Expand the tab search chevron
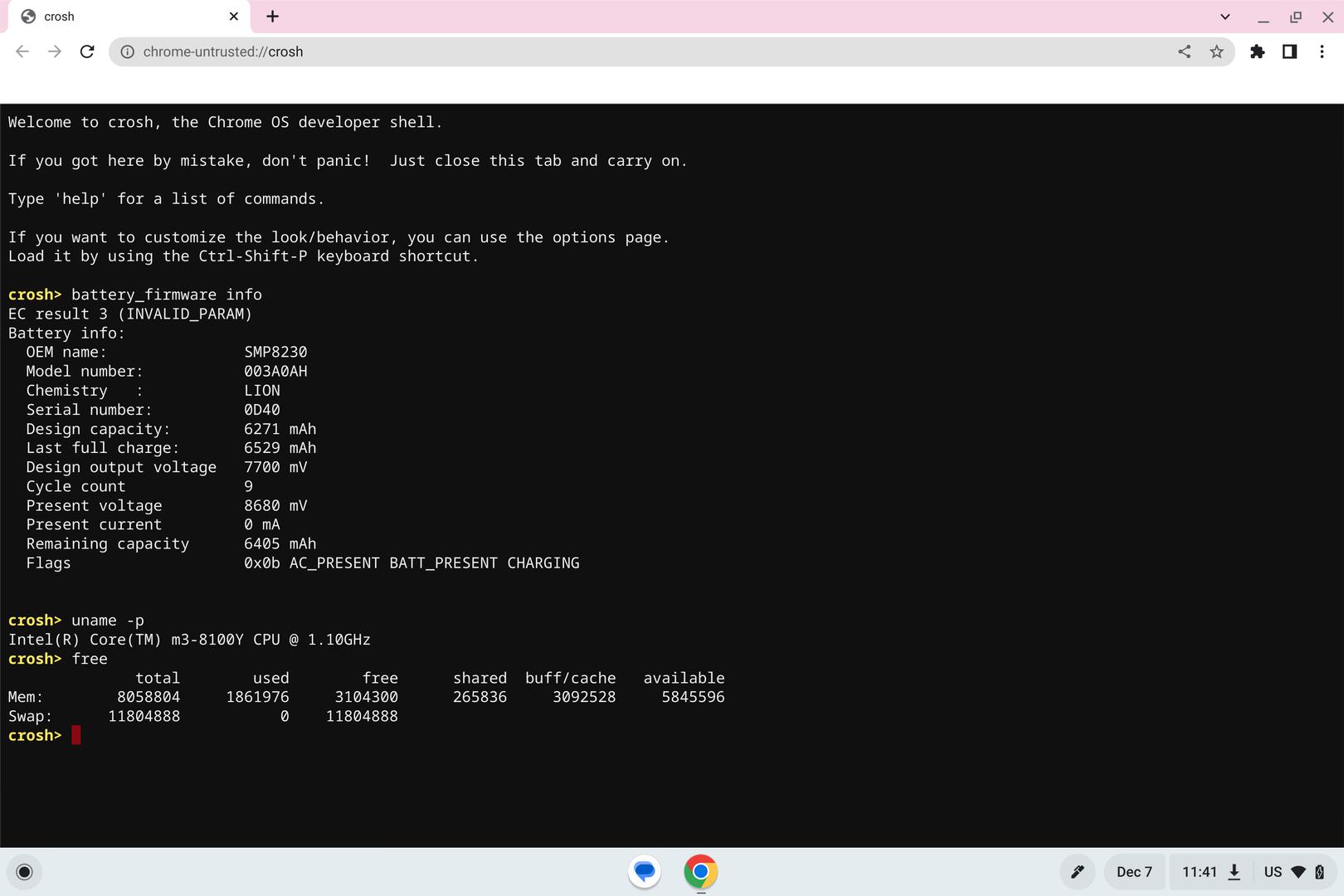 [1225, 17]
